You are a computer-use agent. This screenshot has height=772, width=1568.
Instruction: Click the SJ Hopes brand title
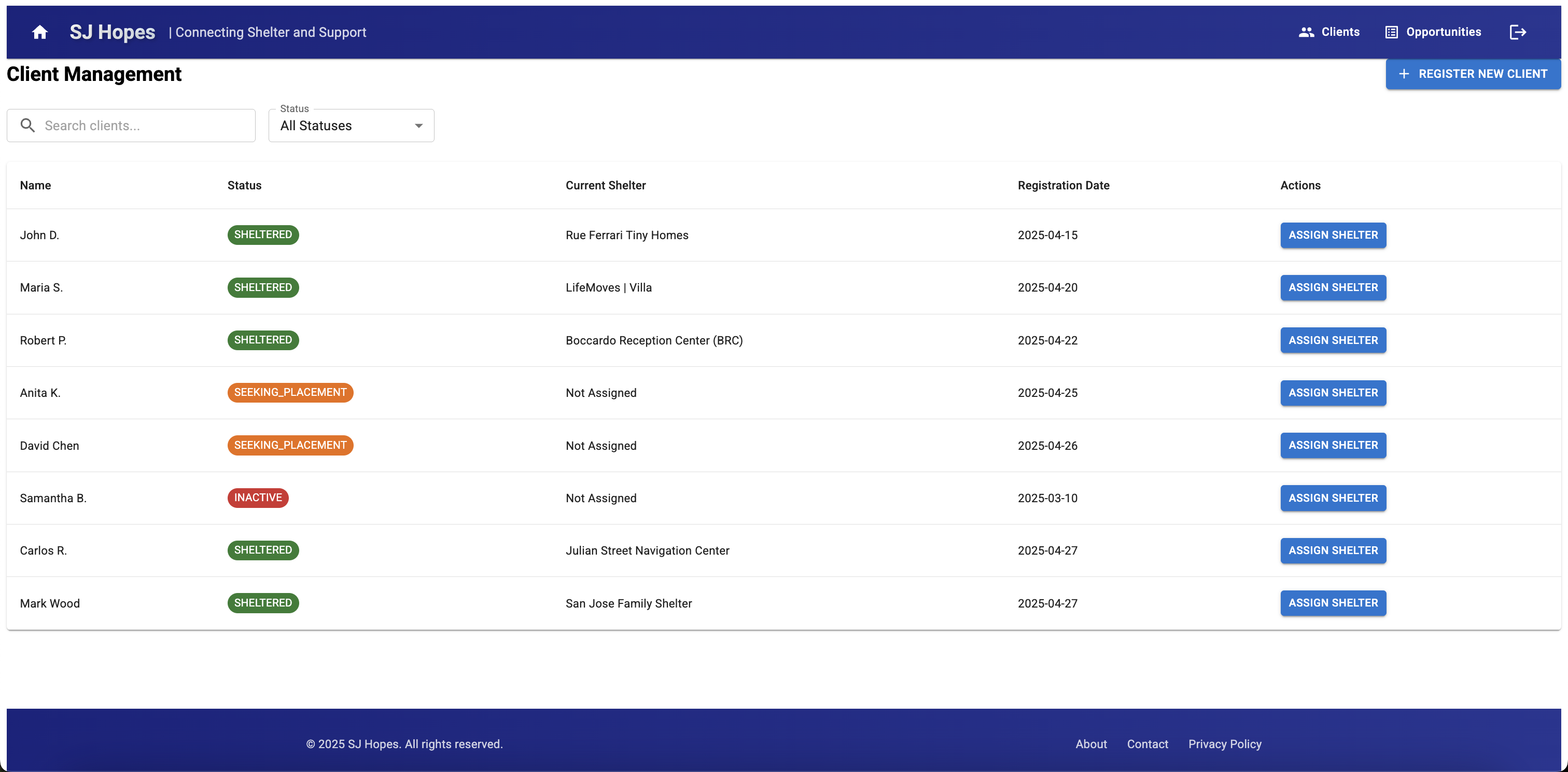point(112,32)
